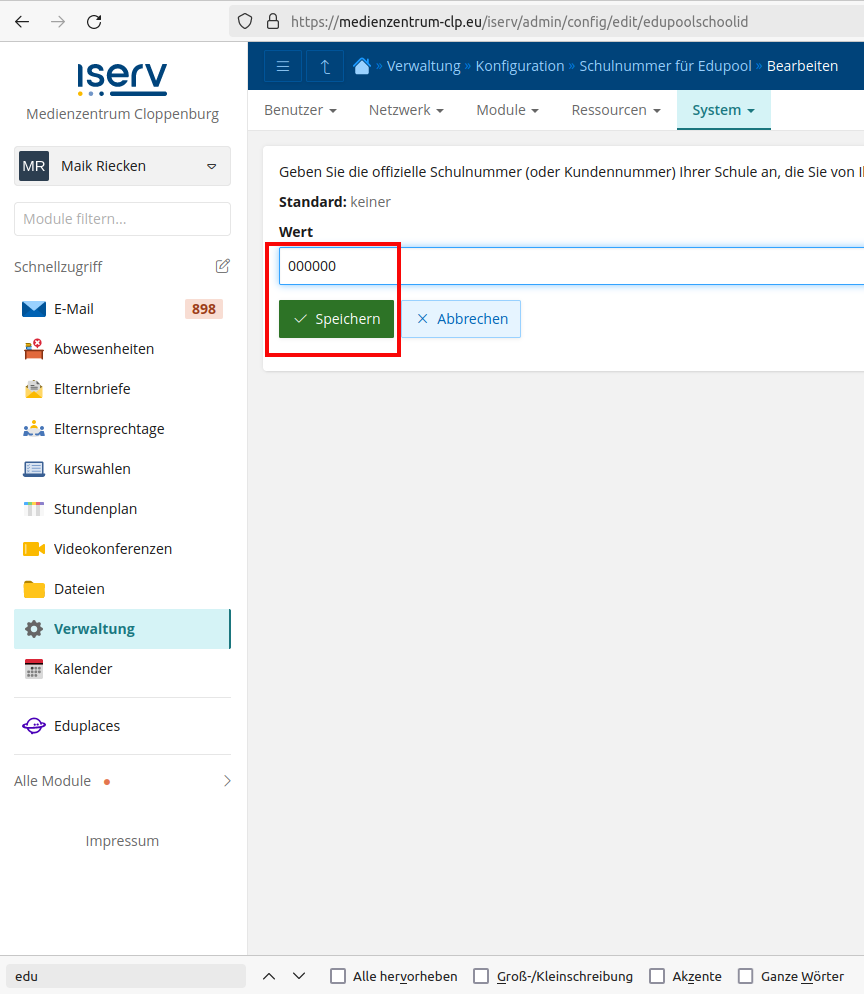Open the Dateien folder icon
This screenshot has height=994, width=864.
[34, 589]
